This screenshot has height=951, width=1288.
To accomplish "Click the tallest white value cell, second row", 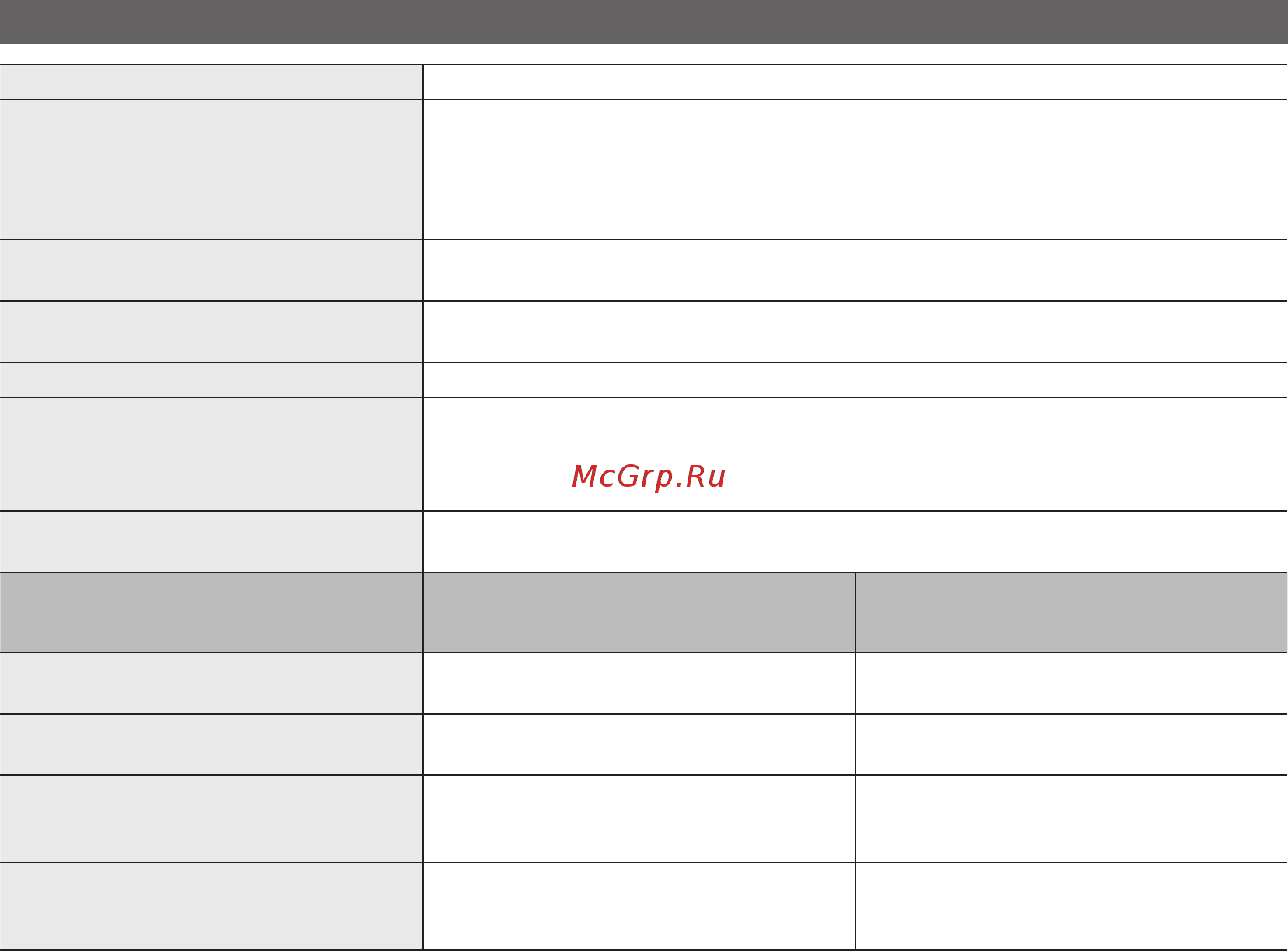I will click(856, 170).
